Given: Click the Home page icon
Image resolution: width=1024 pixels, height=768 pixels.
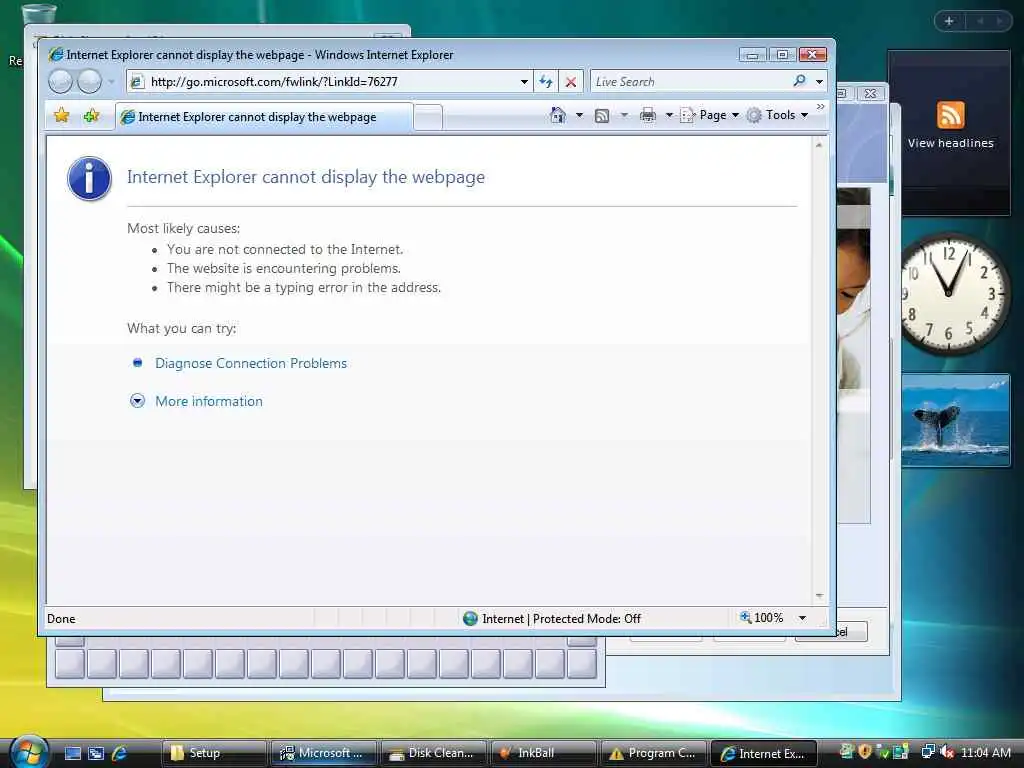Looking at the screenshot, I should pos(558,115).
